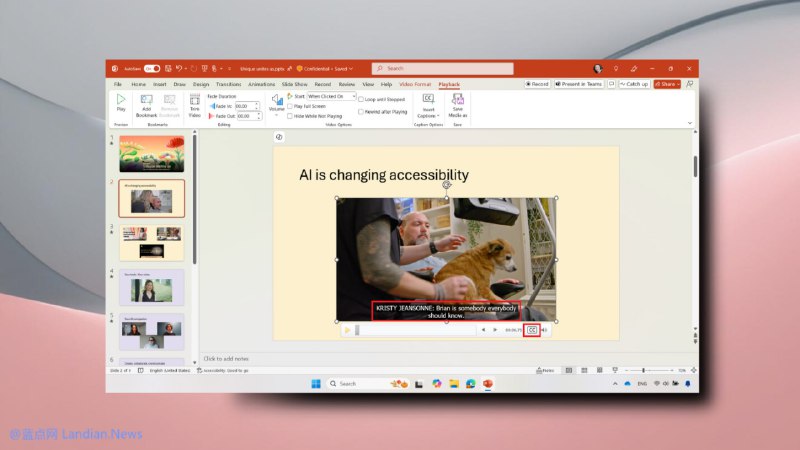Click the zoom slider in the status bar

pos(649,370)
